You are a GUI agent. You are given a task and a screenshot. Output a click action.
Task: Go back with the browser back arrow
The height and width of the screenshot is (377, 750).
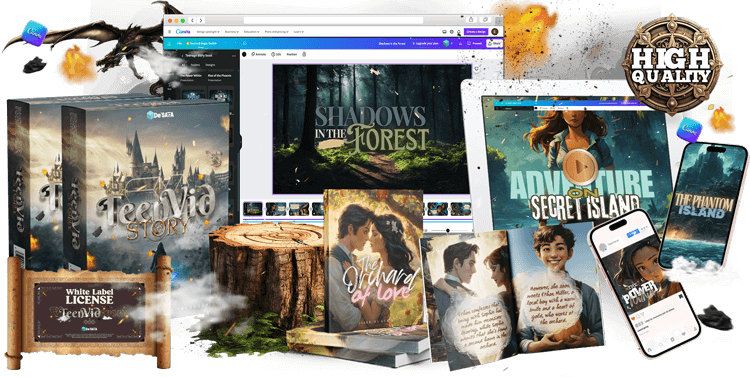pos(192,21)
